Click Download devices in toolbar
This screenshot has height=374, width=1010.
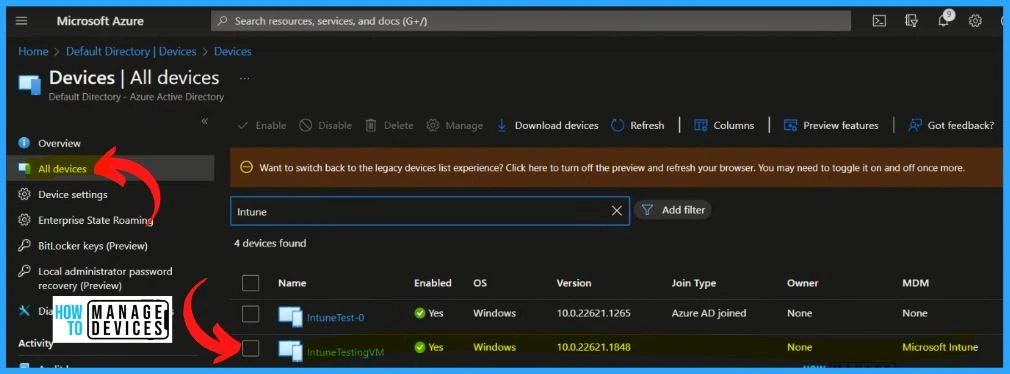tap(548, 126)
